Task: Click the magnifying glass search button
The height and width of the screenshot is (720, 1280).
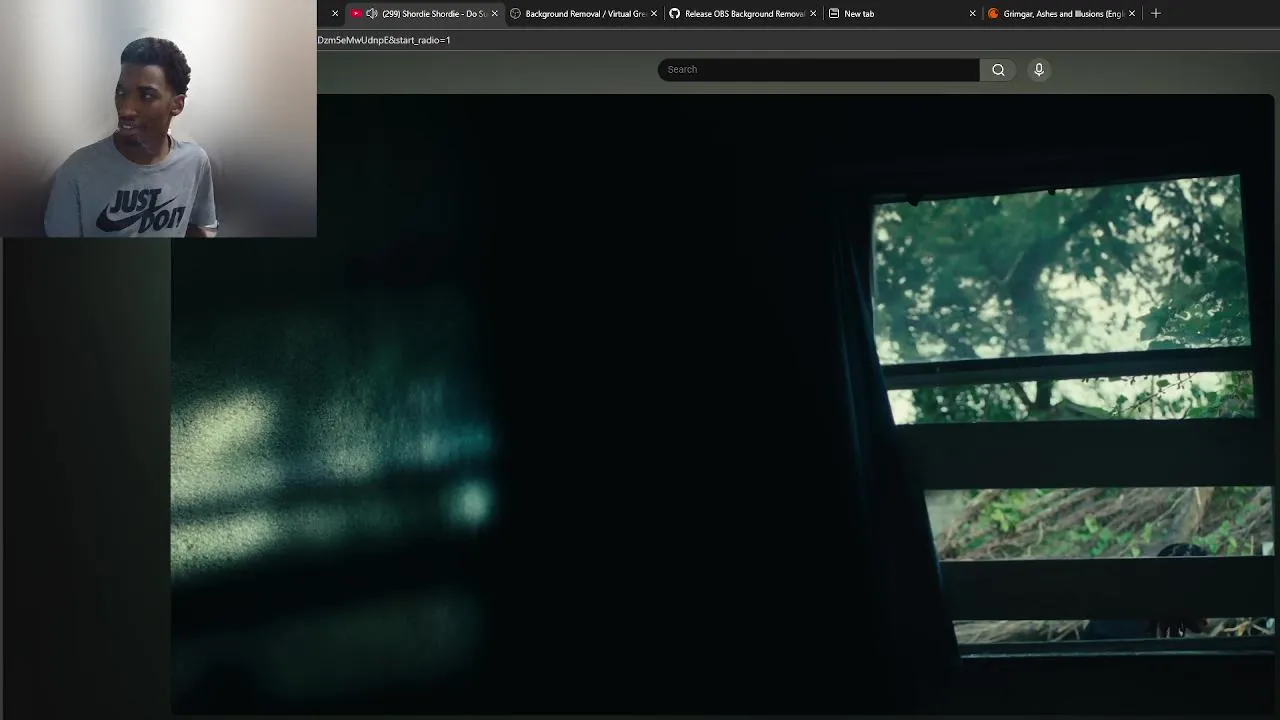Action: point(998,69)
